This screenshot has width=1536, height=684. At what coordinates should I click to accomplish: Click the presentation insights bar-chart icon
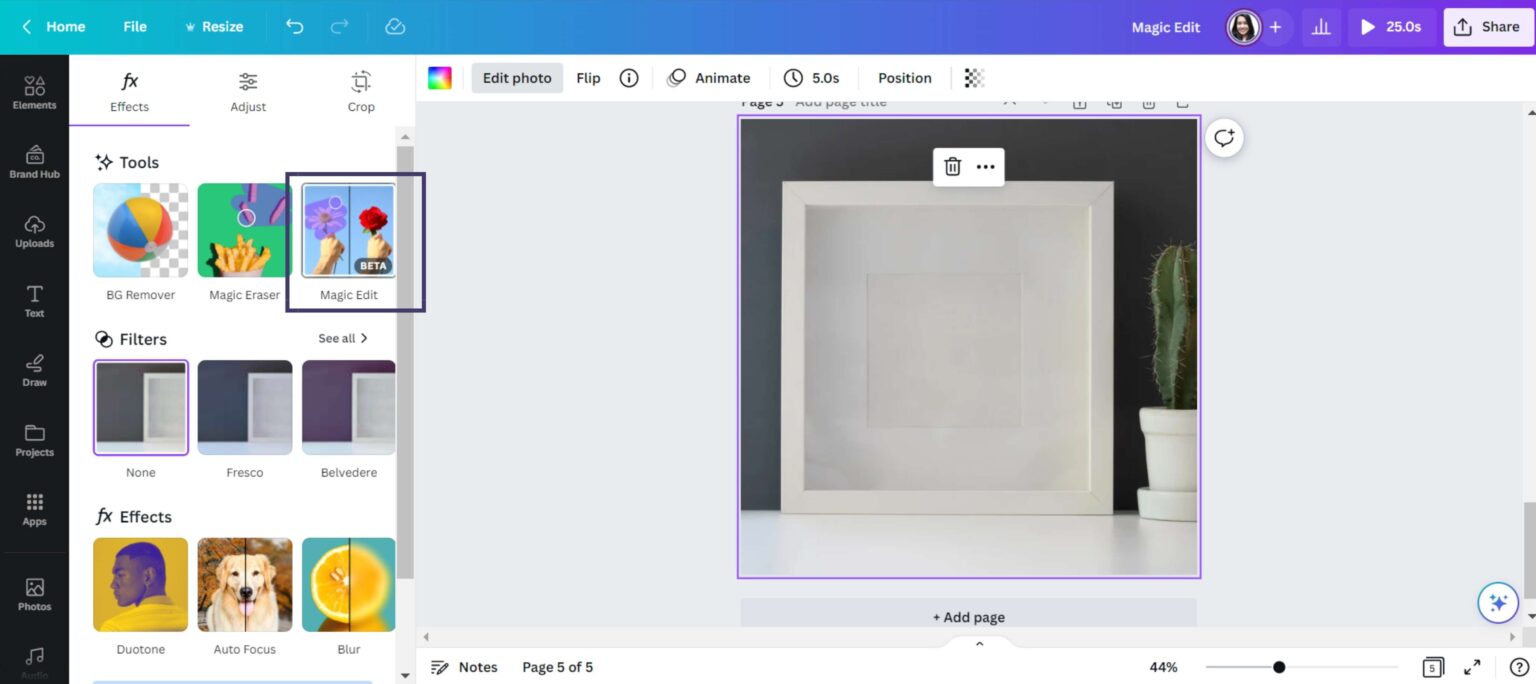pyautogui.click(x=1320, y=27)
